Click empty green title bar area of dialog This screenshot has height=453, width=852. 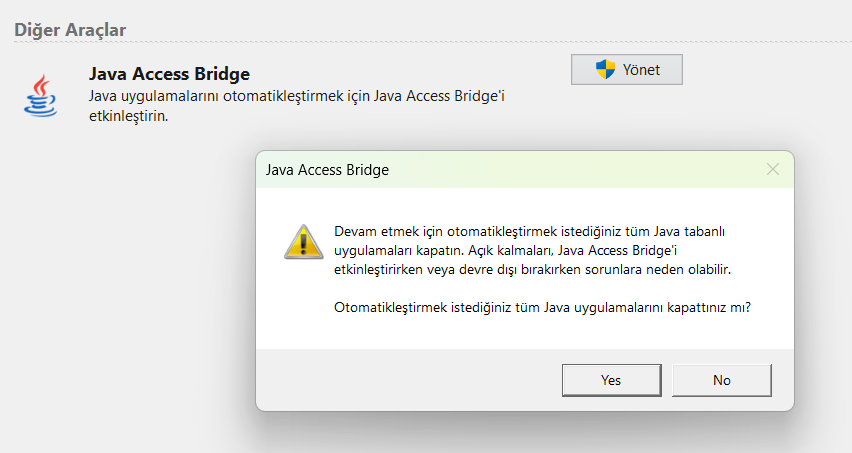pyautogui.click(x=570, y=170)
